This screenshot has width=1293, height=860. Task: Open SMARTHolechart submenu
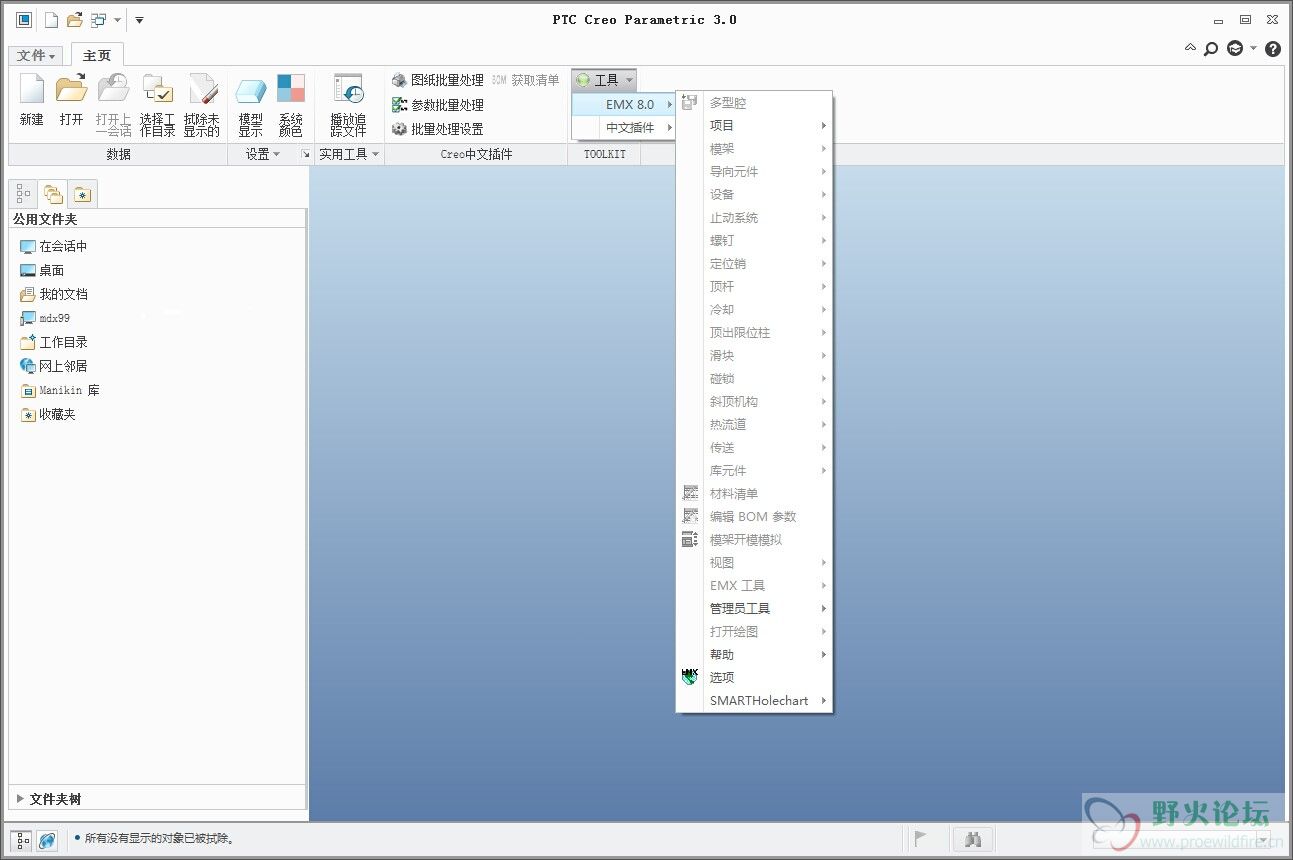(755, 701)
